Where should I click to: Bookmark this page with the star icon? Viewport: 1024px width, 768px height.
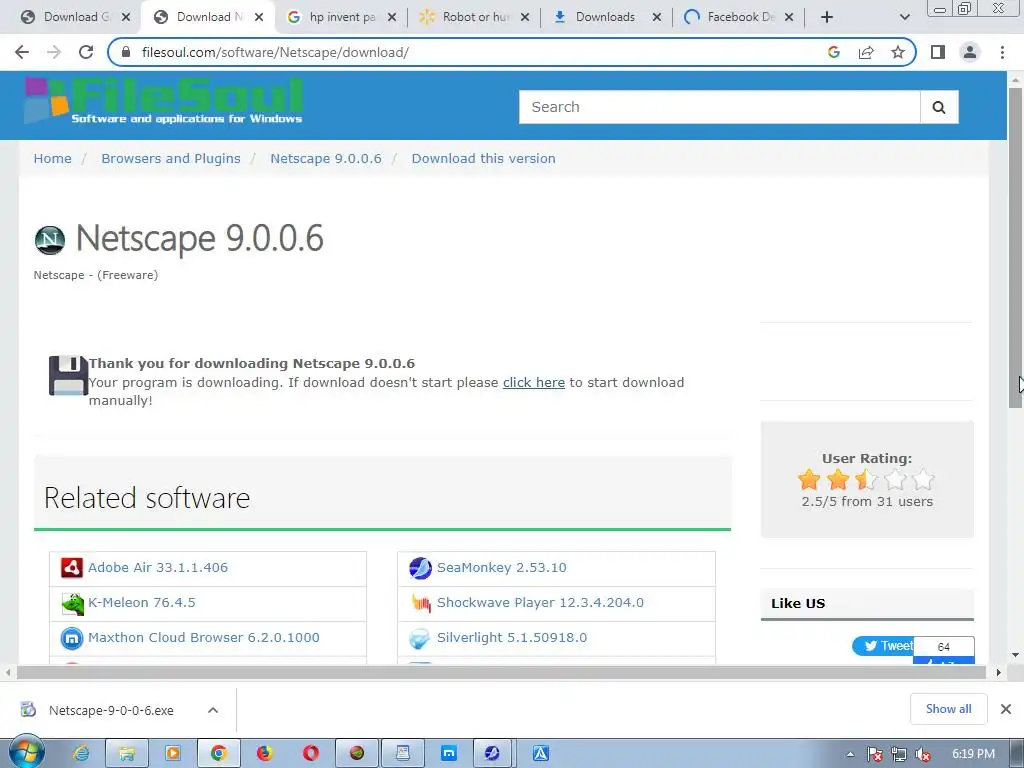pyautogui.click(x=898, y=52)
